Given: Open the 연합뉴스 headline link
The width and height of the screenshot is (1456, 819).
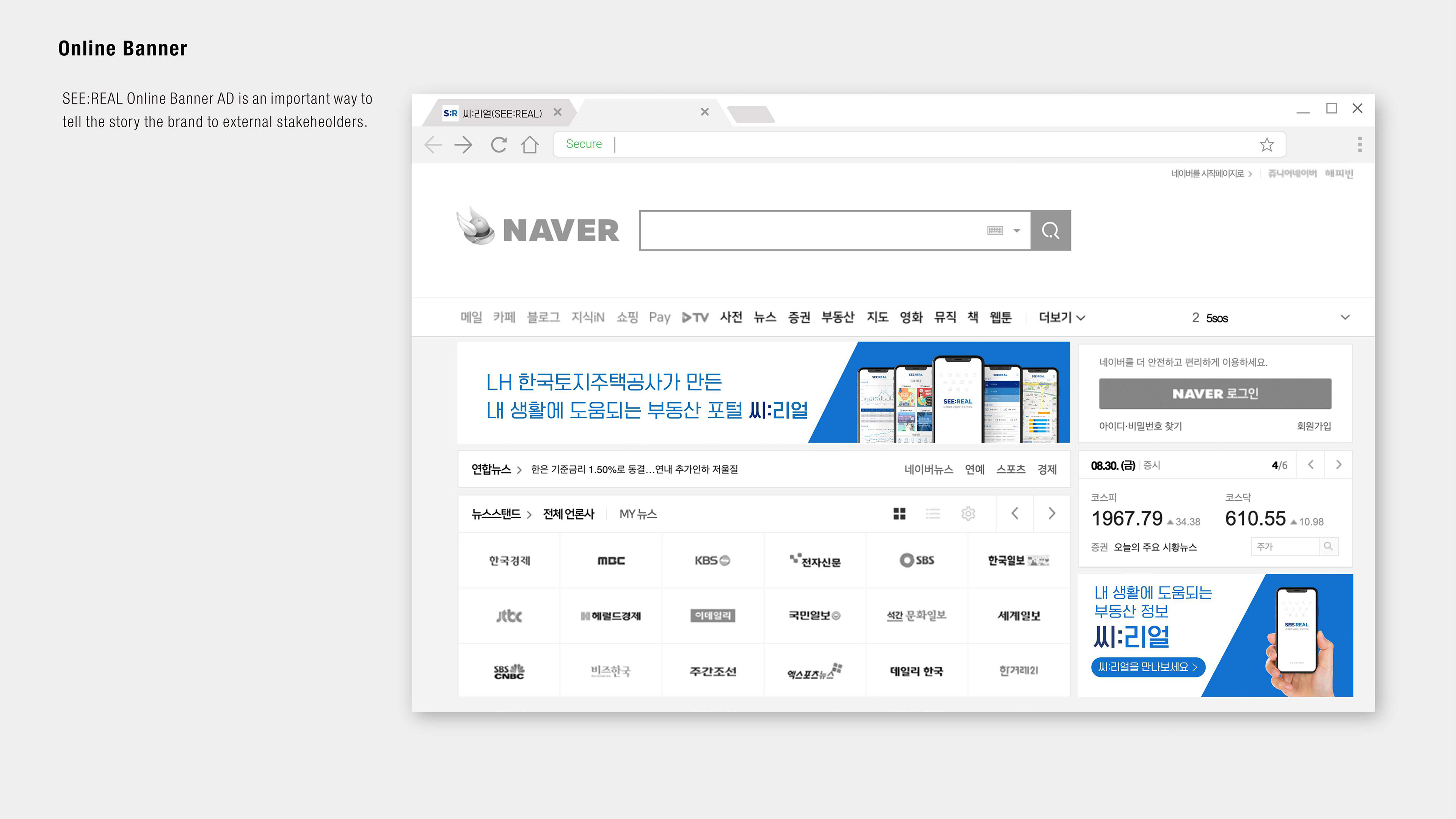Looking at the screenshot, I should 634,469.
